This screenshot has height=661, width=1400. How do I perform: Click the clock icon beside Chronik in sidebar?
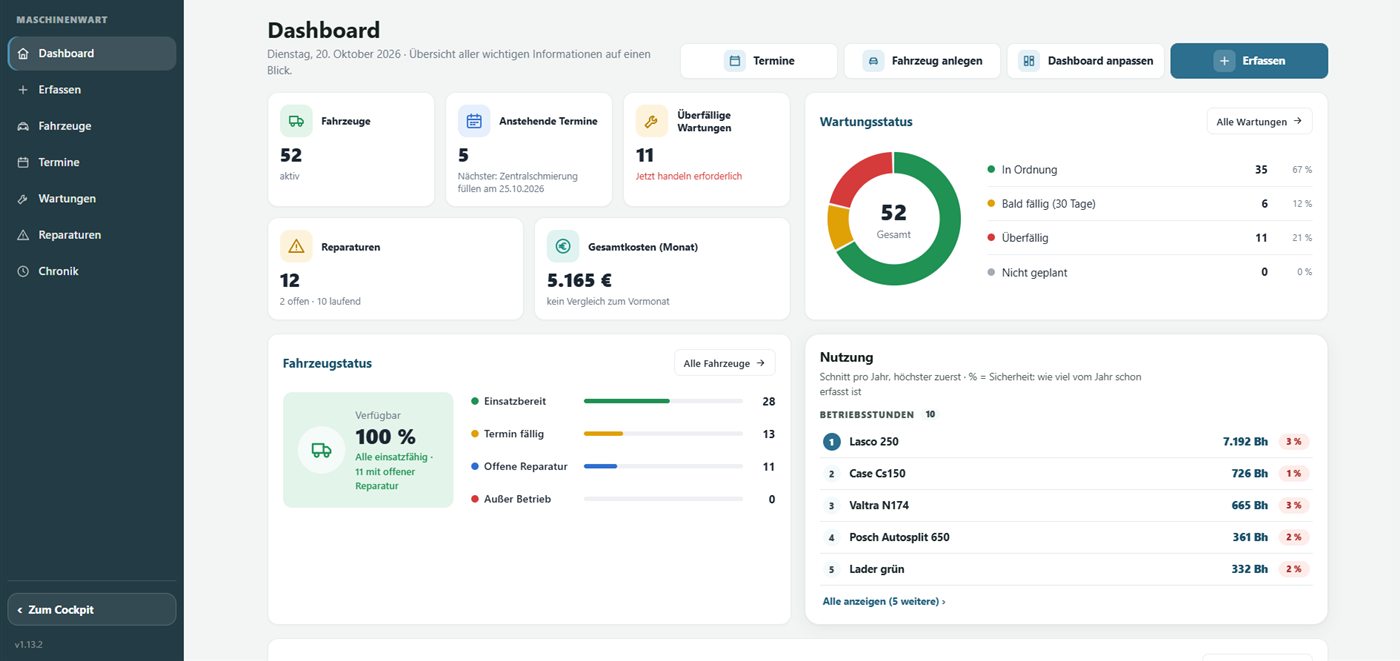[24, 271]
